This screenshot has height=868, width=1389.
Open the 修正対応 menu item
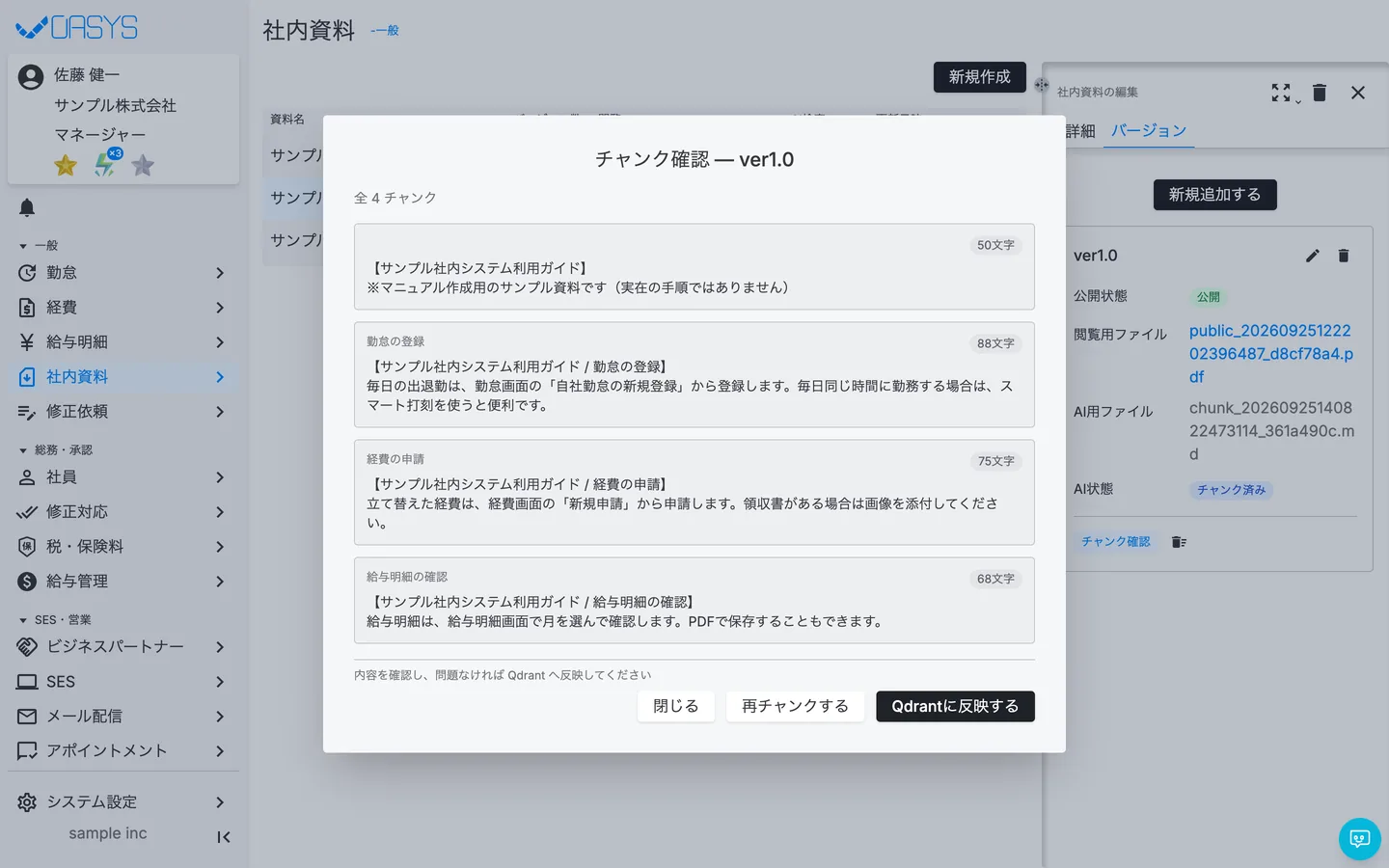point(123,512)
